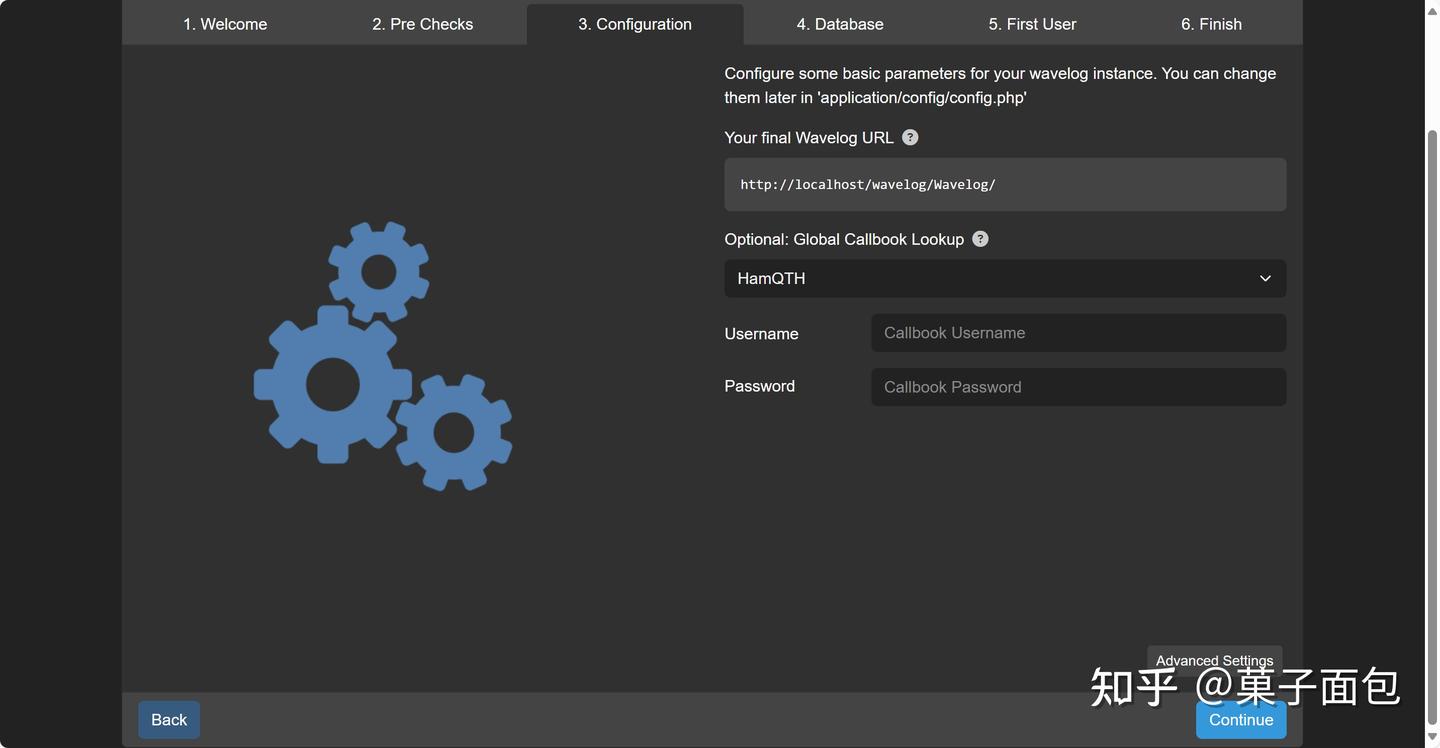Viewport: 1440px width, 748px height.
Task: Click the help icon beside Wavelog URL
Action: point(910,138)
